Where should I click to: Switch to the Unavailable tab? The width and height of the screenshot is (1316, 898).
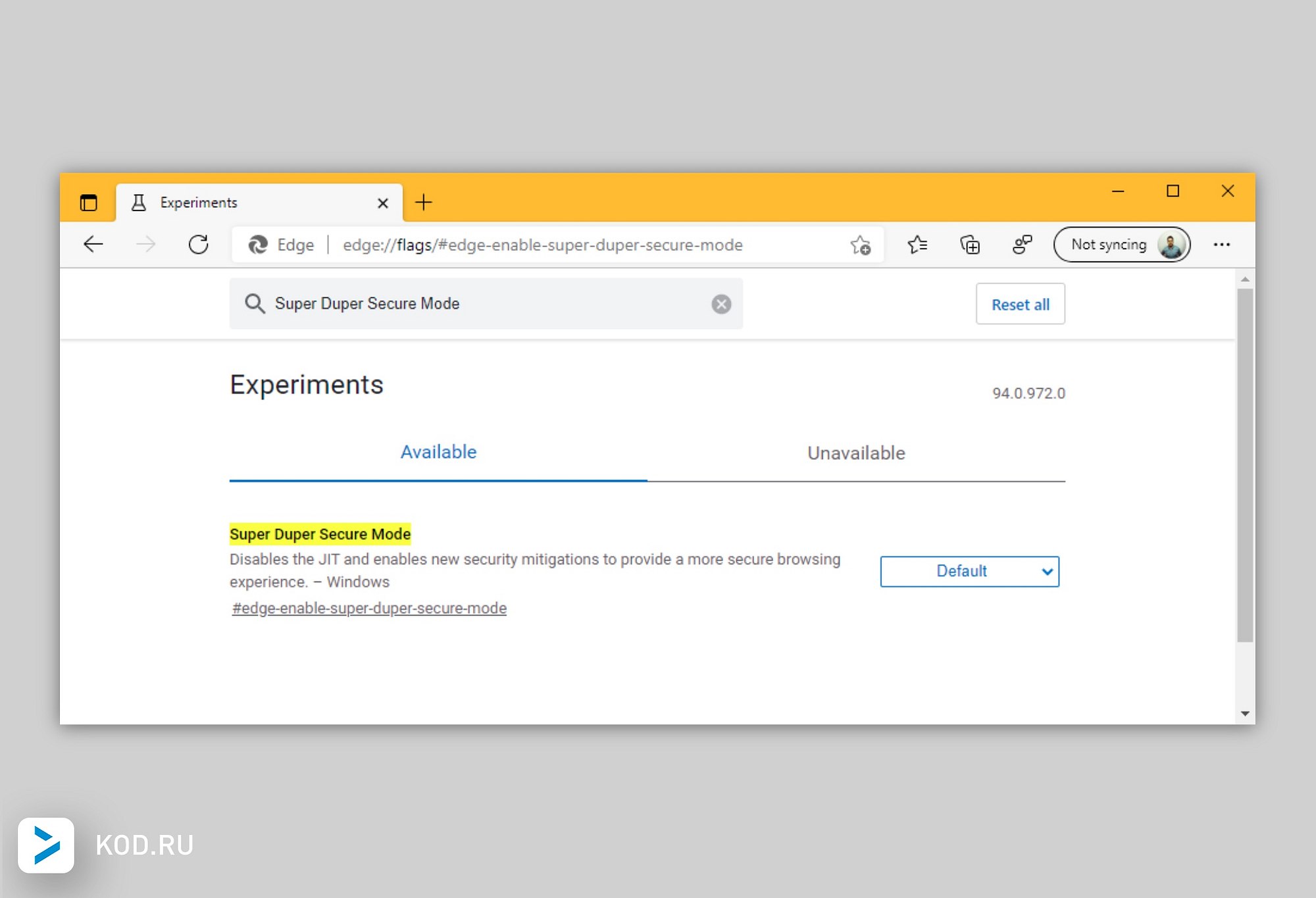pos(855,453)
